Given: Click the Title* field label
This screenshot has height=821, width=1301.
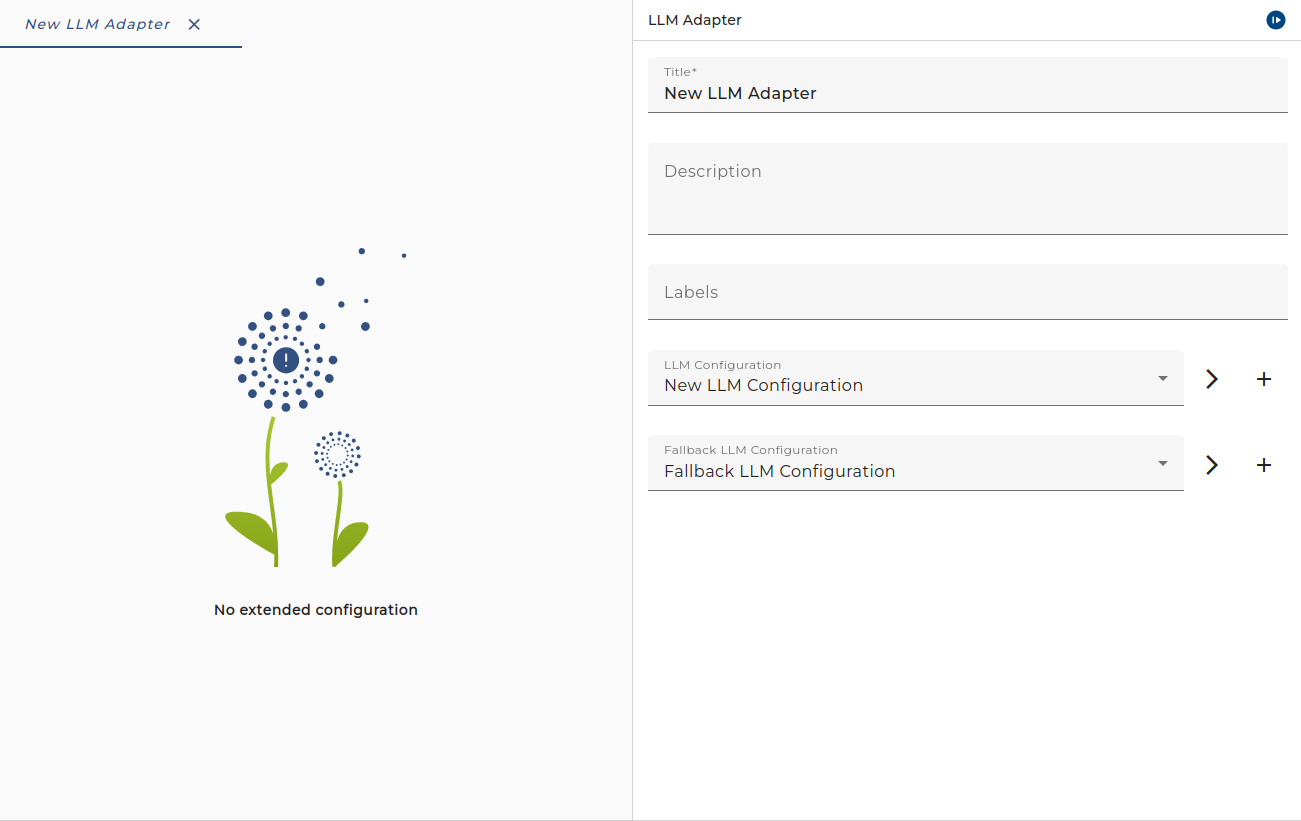Looking at the screenshot, I should point(681,72).
